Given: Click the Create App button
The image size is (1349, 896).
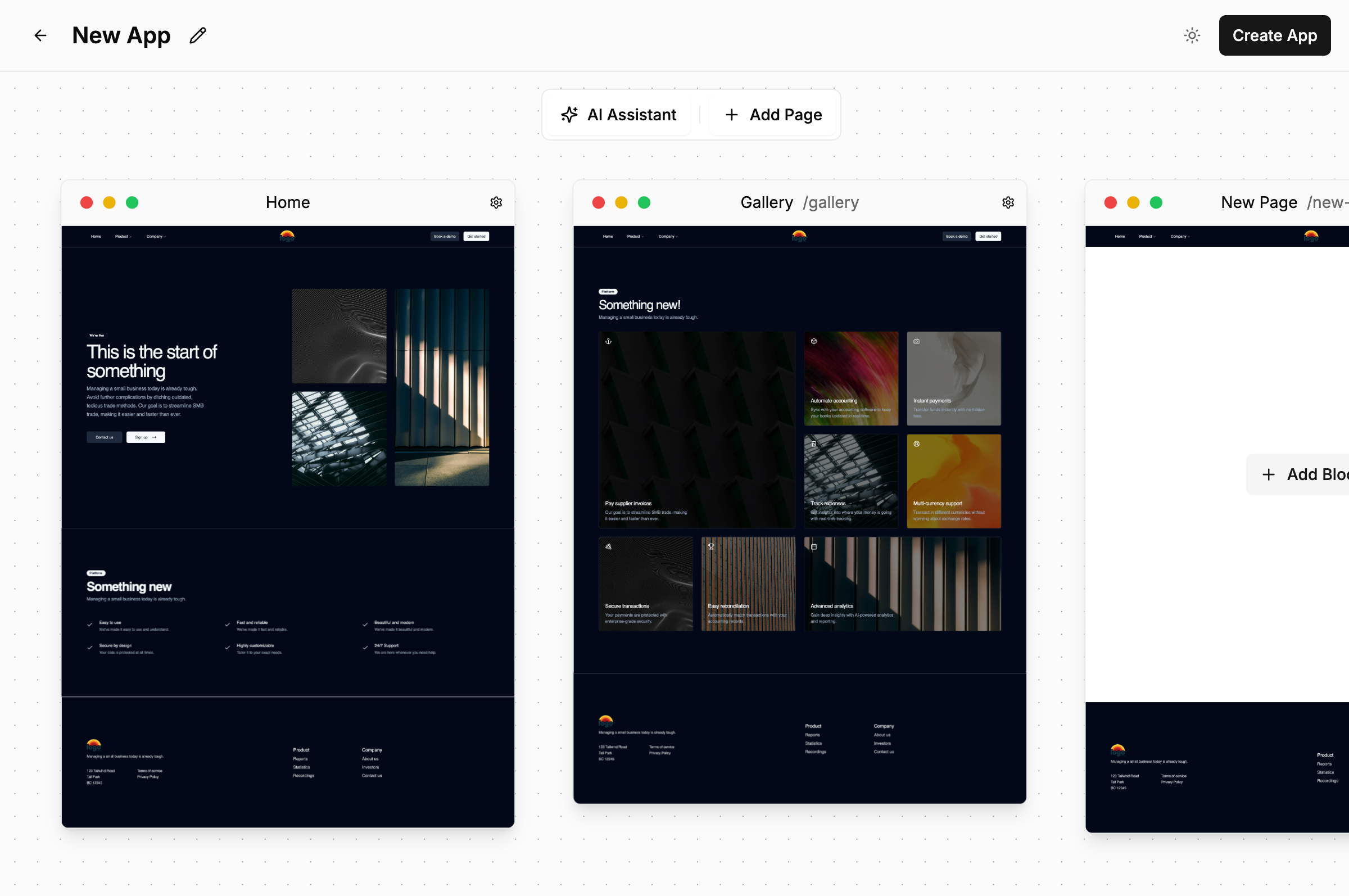Looking at the screenshot, I should click(1274, 35).
